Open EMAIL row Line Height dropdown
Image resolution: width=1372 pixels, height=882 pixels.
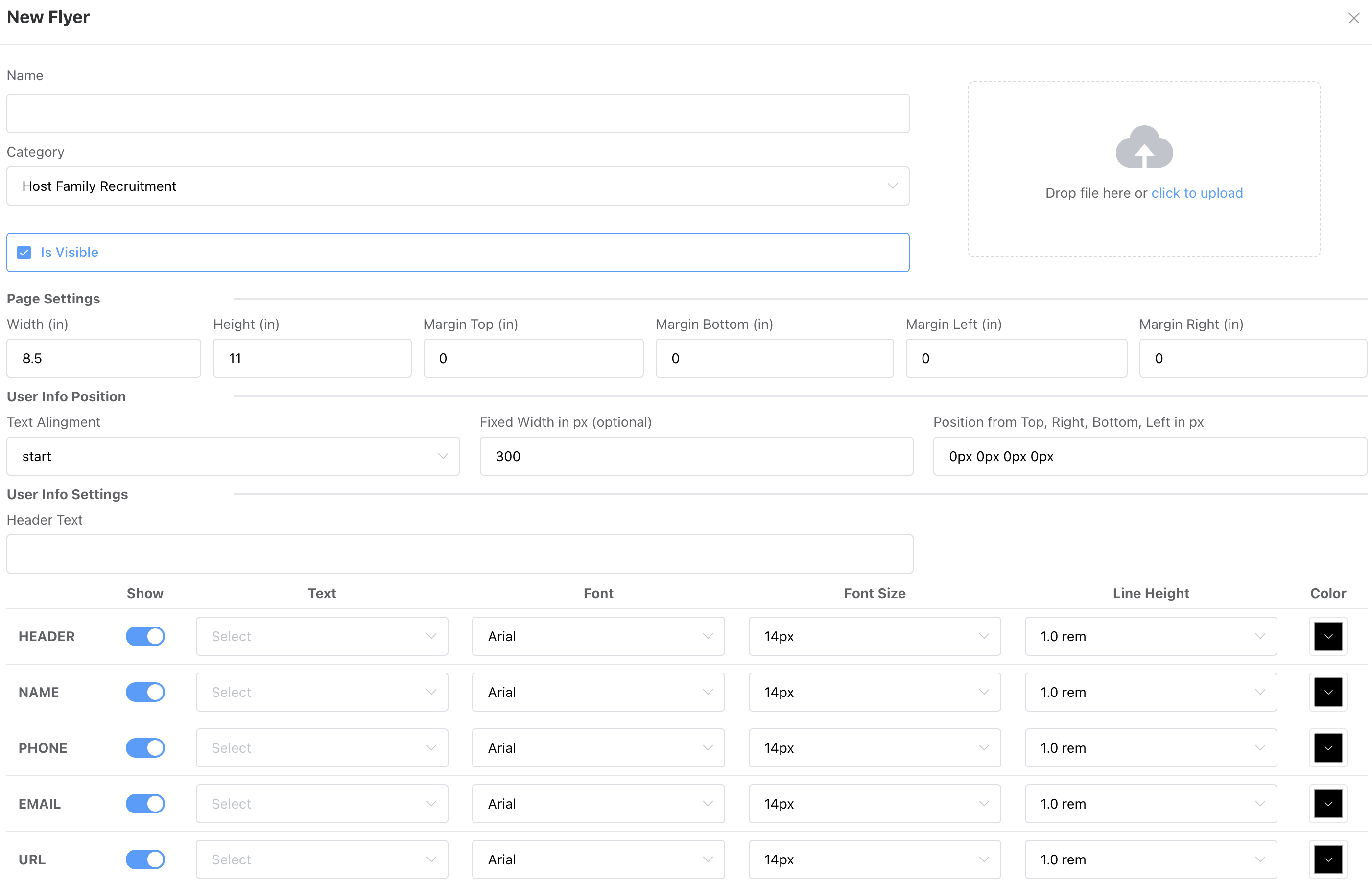1151,804
